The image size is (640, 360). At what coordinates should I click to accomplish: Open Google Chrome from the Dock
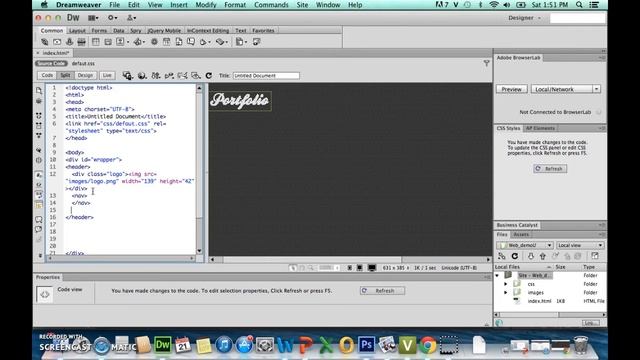pyautogui.click(x=428, y=345)
